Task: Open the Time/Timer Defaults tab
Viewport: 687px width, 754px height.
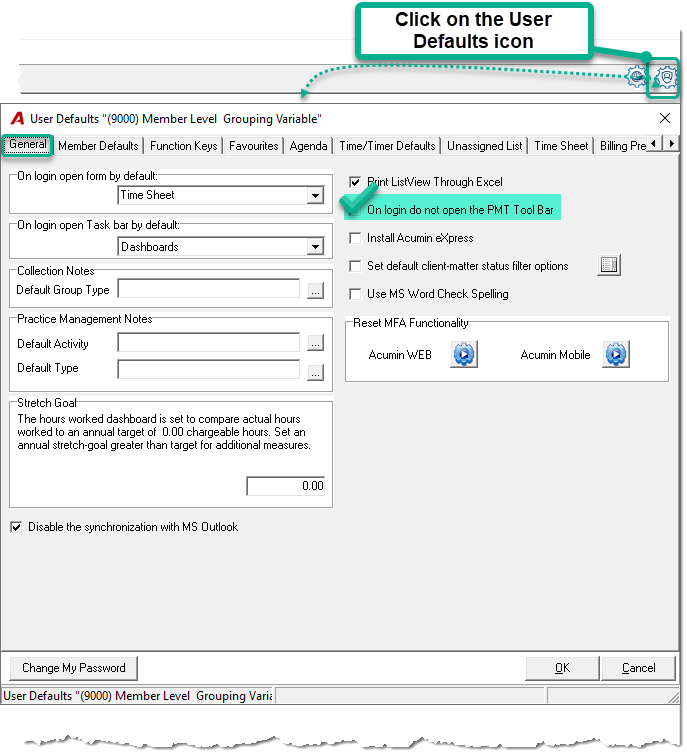Action: tap(387, 146)
